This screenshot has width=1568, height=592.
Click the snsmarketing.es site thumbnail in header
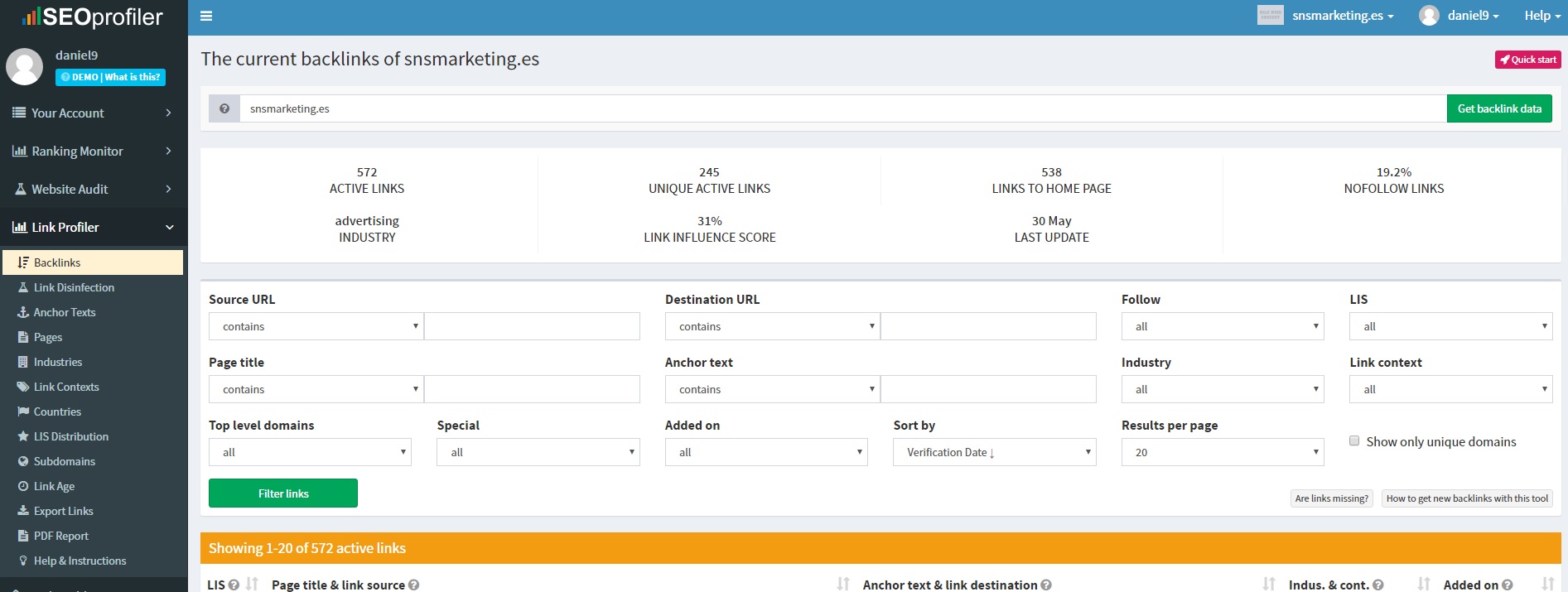point(1270,15)
